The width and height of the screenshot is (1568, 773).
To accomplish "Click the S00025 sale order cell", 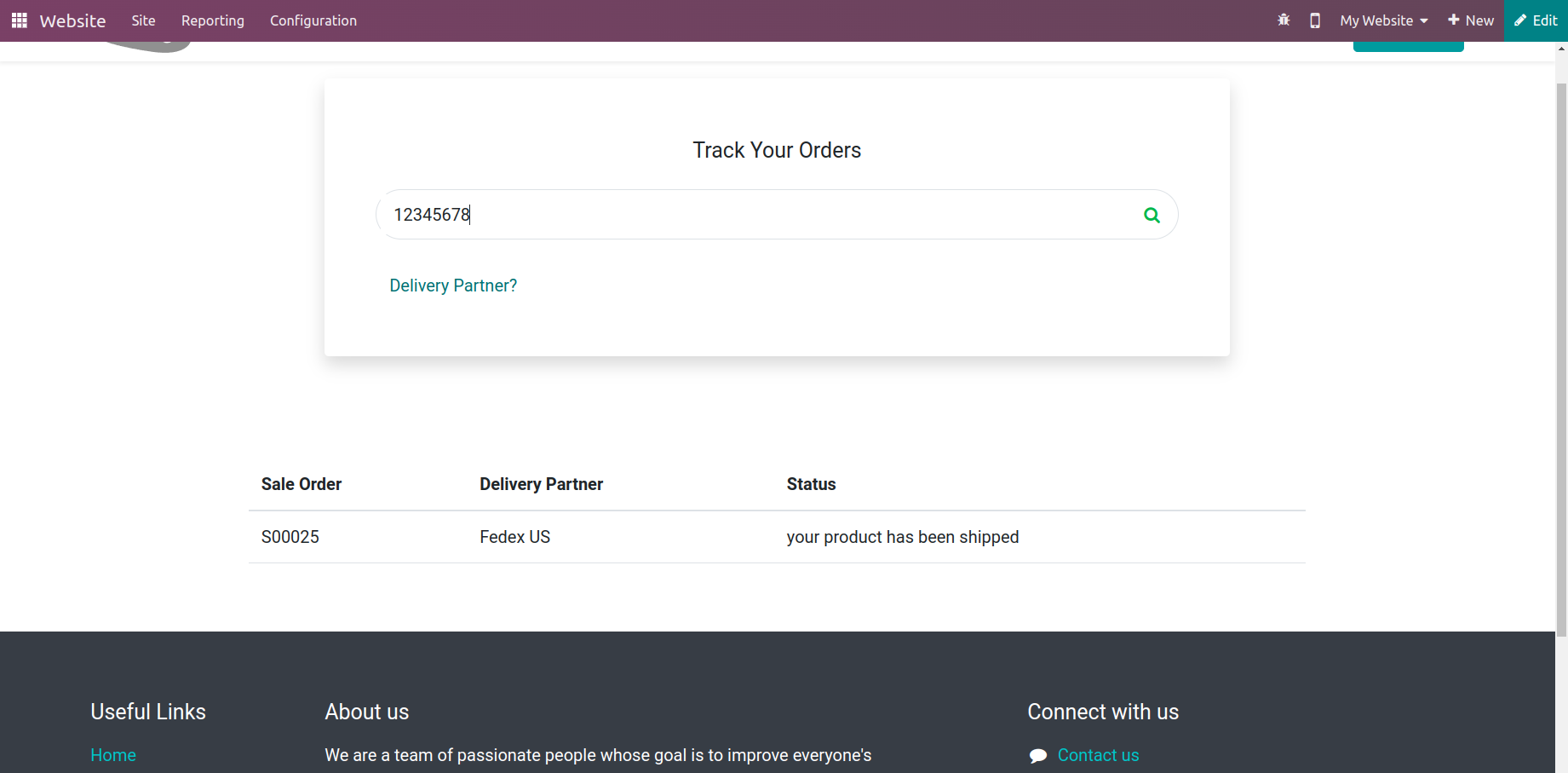I will 290,537.
